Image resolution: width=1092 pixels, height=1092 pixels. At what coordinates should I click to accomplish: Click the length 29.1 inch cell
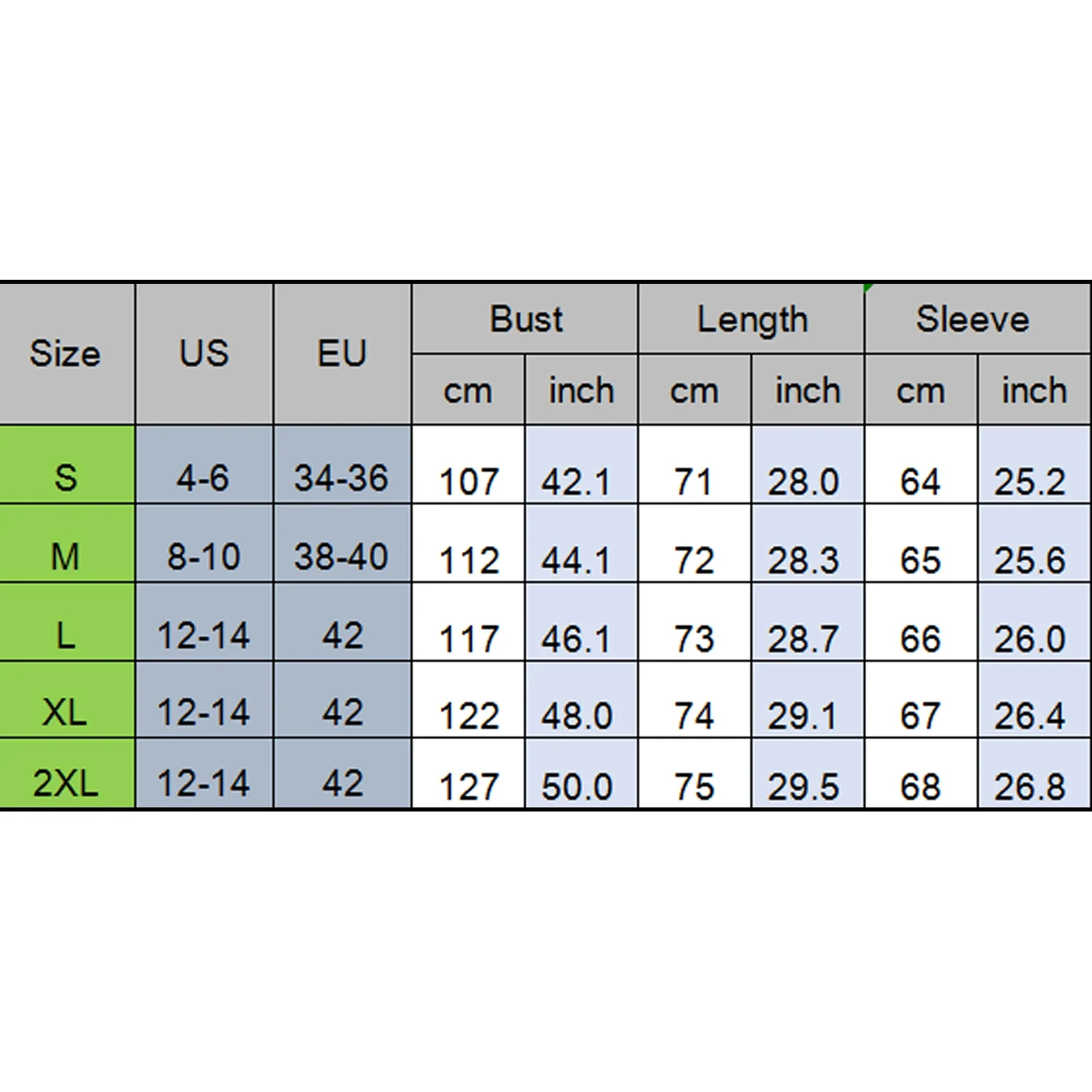807,700
